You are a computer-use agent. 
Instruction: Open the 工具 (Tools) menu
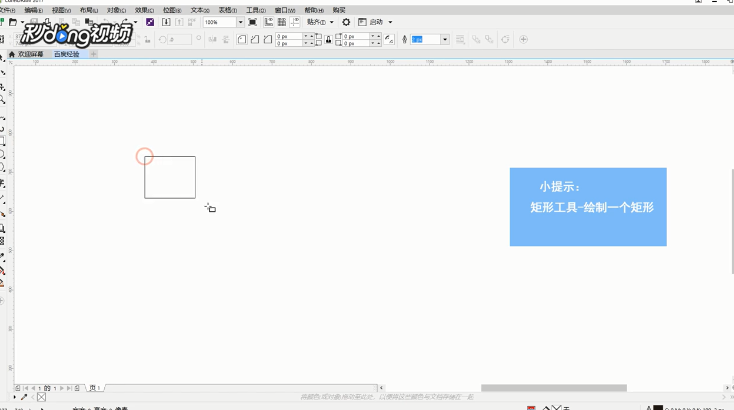256,10
